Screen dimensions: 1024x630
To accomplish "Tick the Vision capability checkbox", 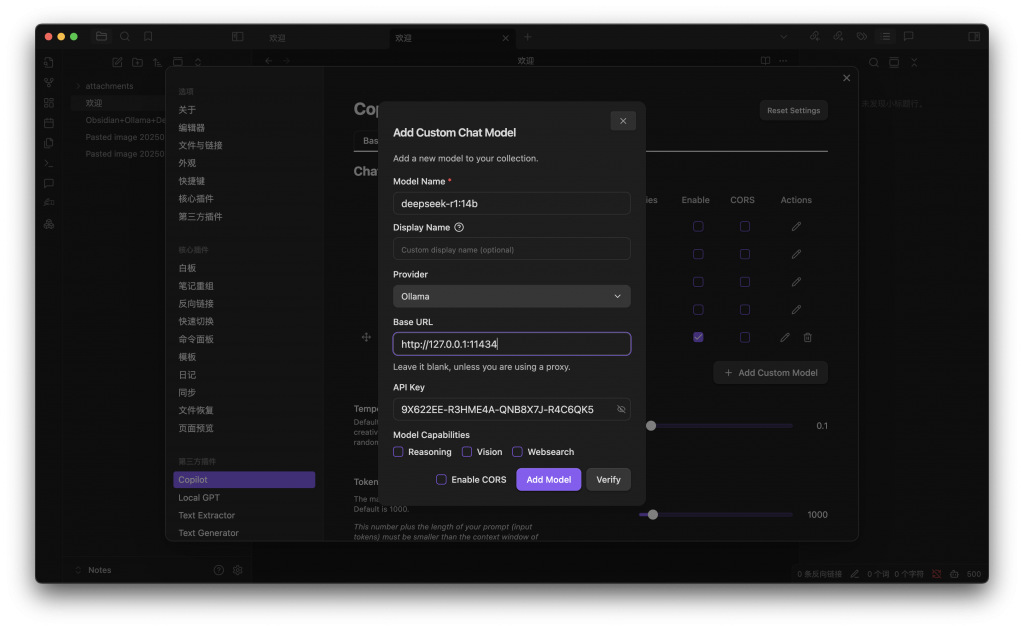I will (467, 452).
